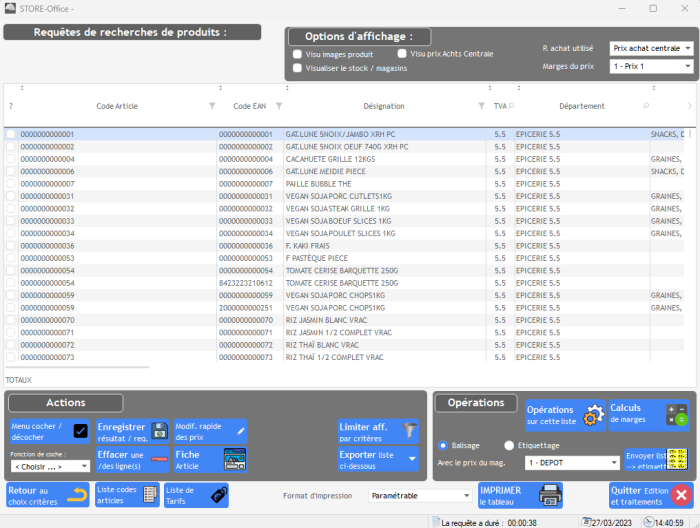
Task: Open Liste de Tarifs tag button
Action: click(196, 495)
